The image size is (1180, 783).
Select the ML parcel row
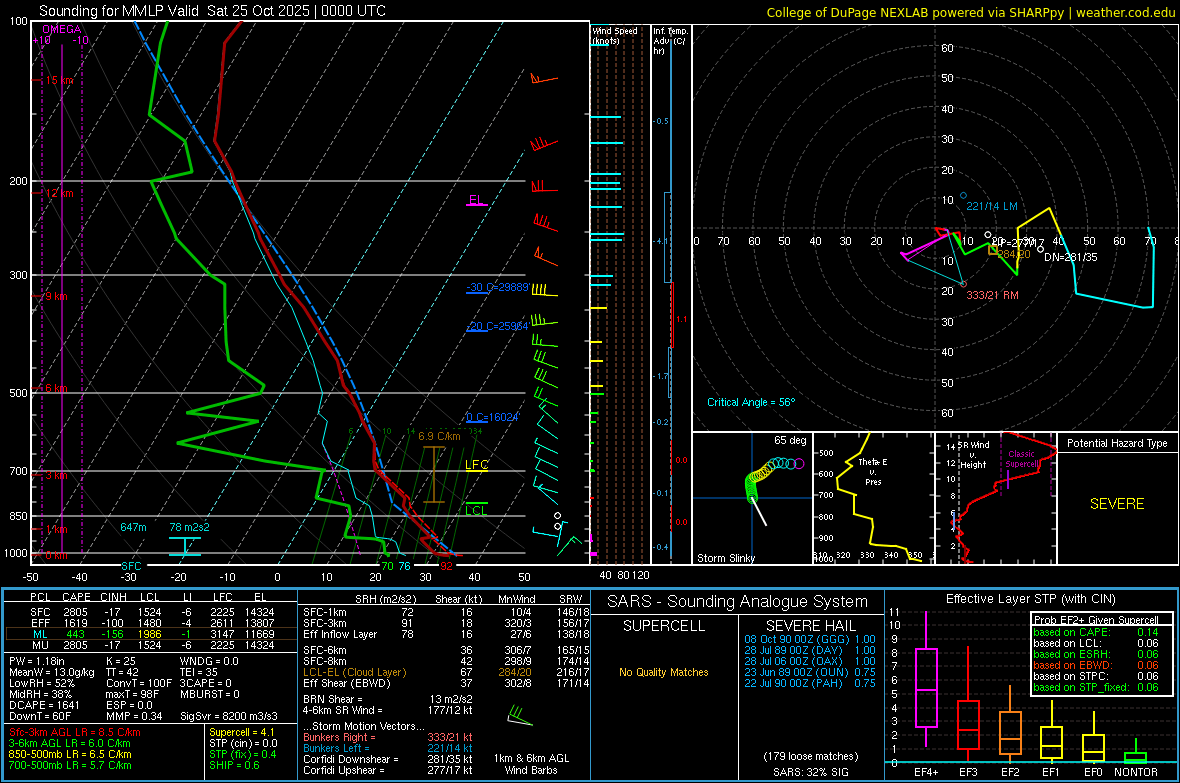click(x=151, y=634)
